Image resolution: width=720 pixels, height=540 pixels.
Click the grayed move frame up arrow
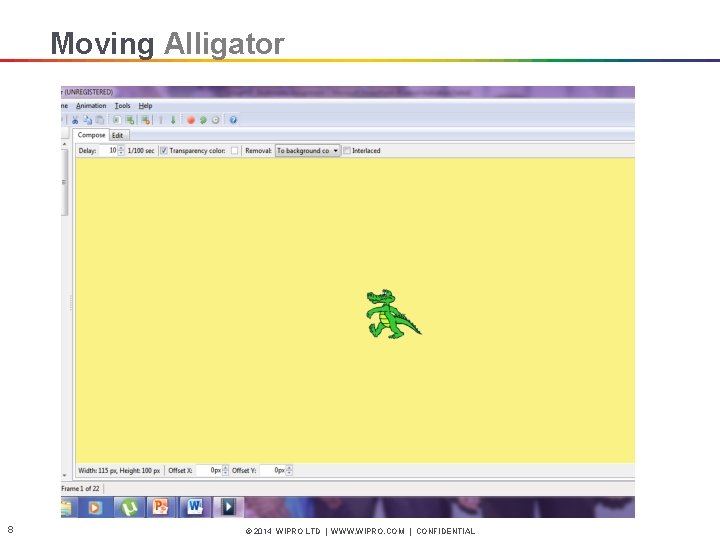[x=161, y=120]
